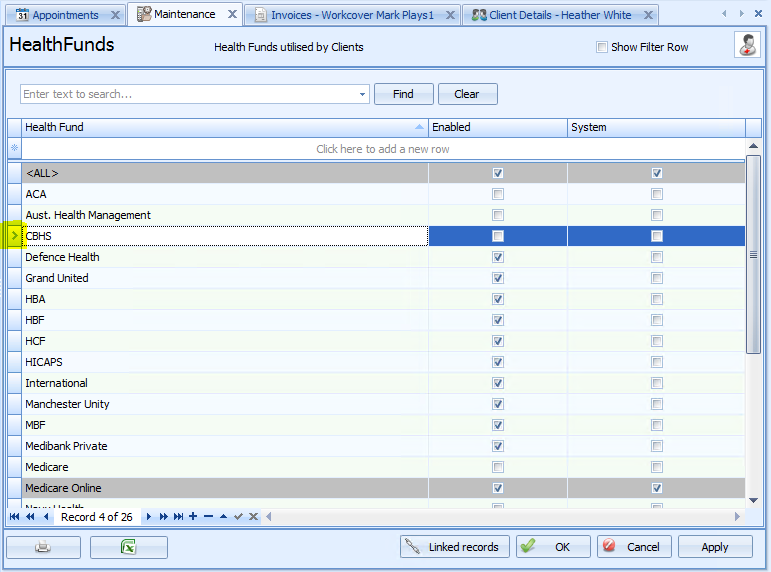
Task: Go to next record arrow
Action: (148, 516)
